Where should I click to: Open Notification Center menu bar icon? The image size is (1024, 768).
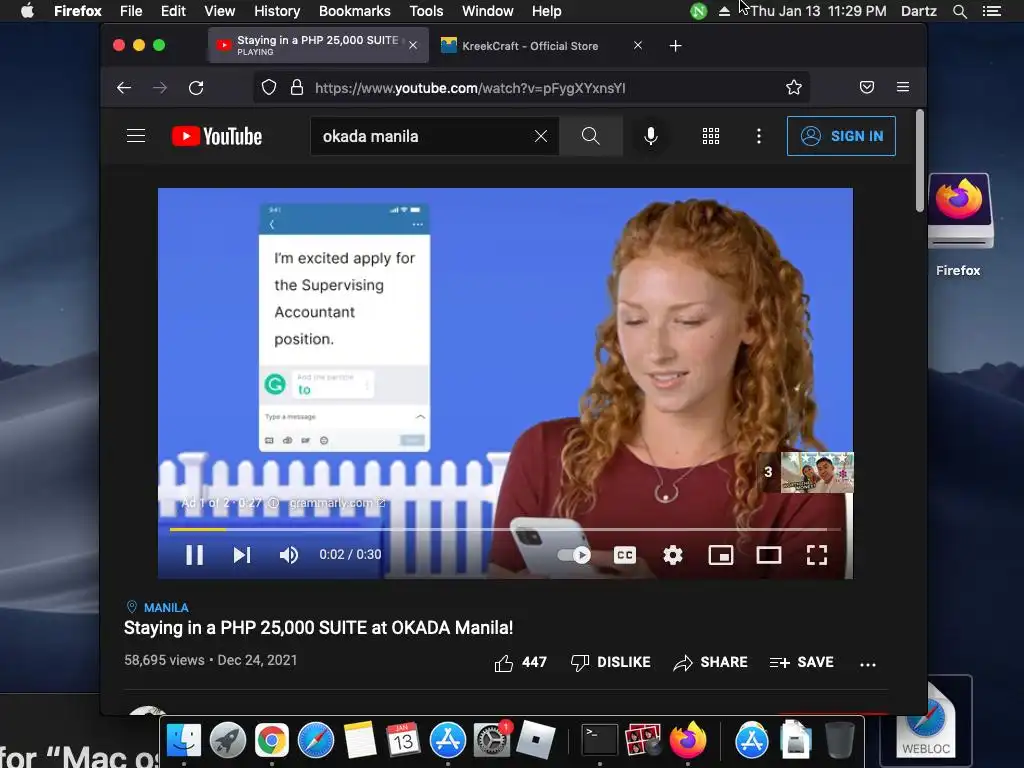[x=992, y=11]
